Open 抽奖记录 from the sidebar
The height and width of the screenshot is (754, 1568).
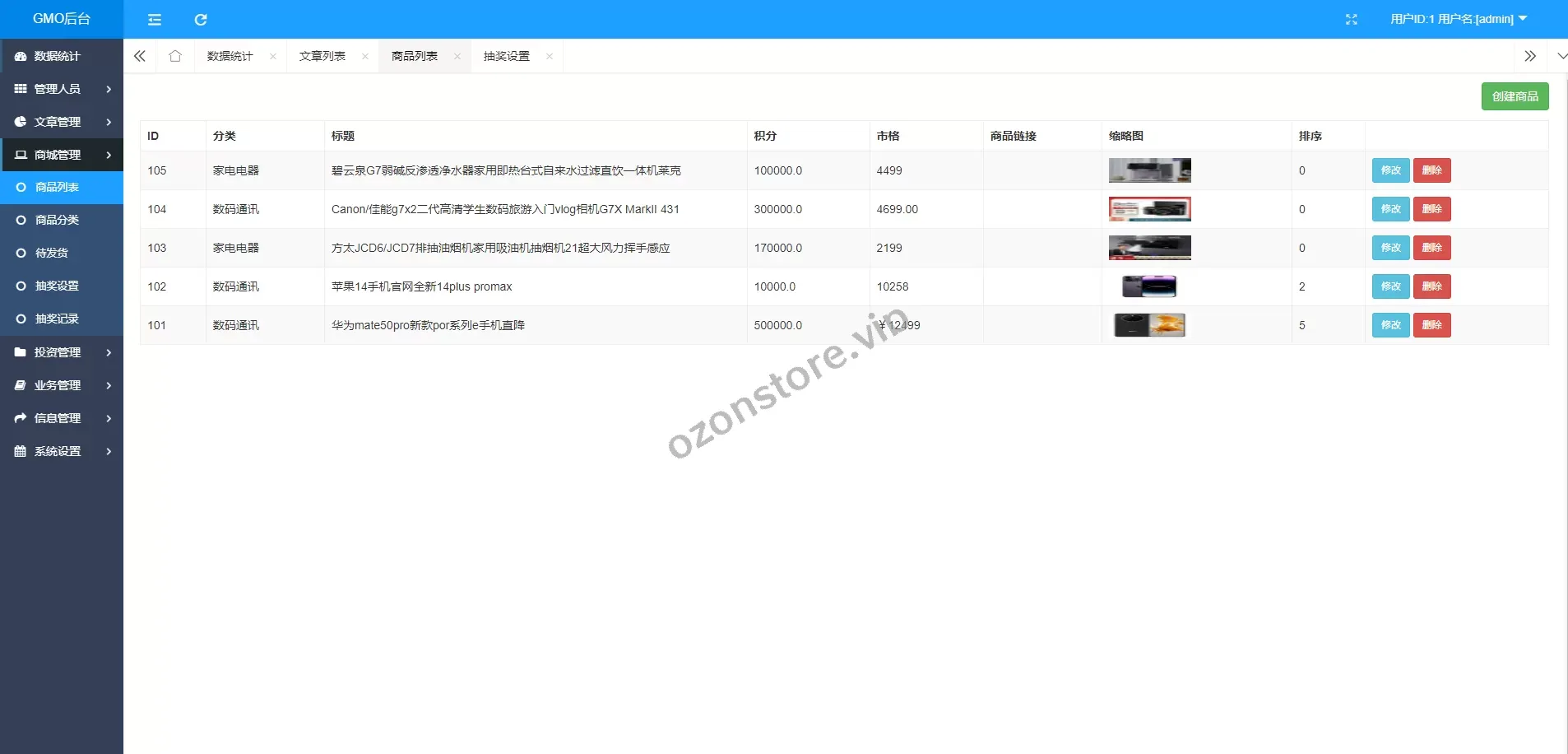coord(57,319)
